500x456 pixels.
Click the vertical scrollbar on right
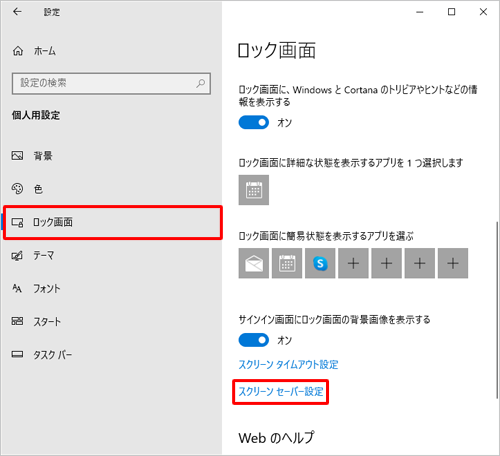pyautogui.click(x=497, y=309)
